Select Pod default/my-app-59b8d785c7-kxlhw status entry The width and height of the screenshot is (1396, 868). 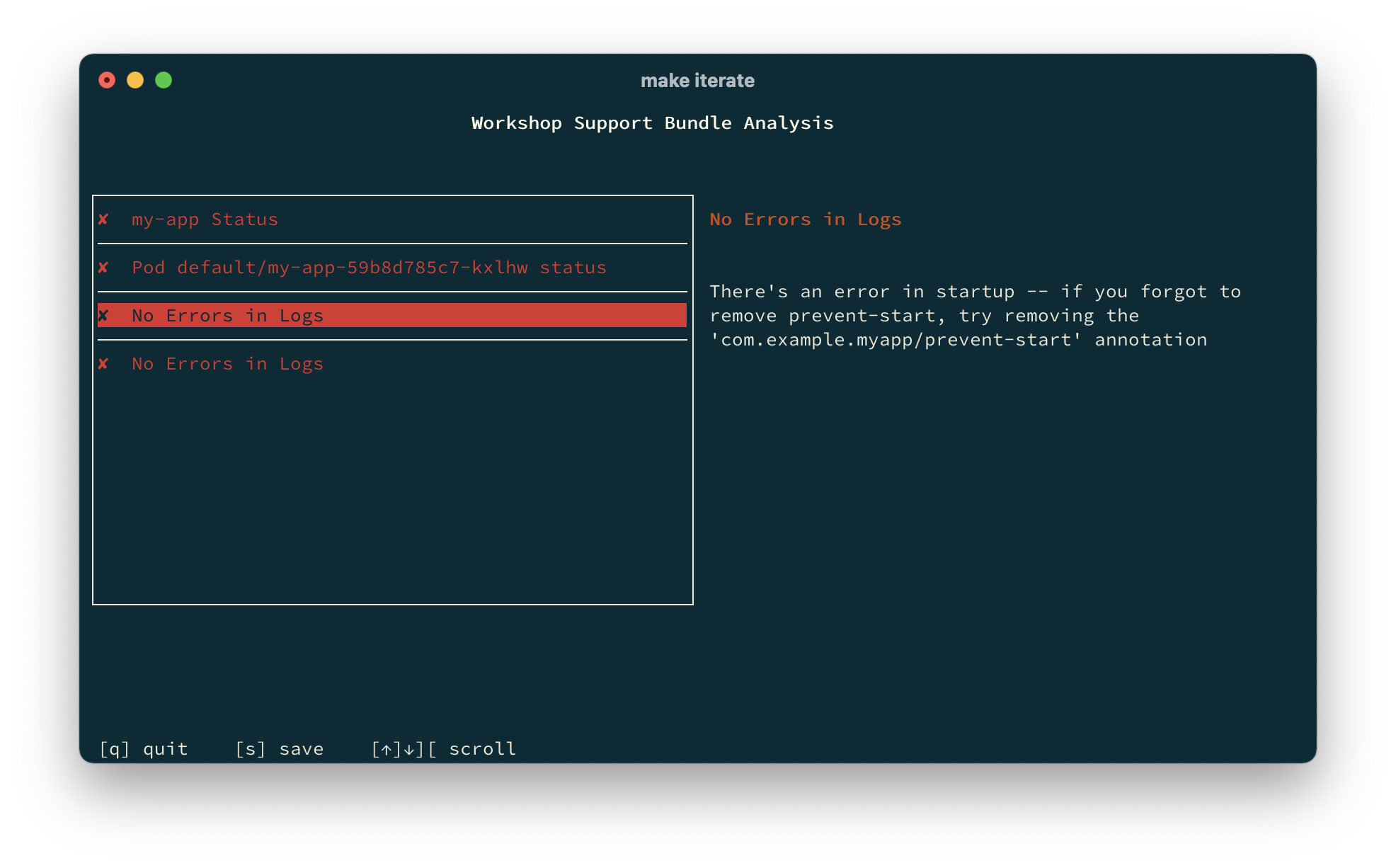(x=369, y=268)
